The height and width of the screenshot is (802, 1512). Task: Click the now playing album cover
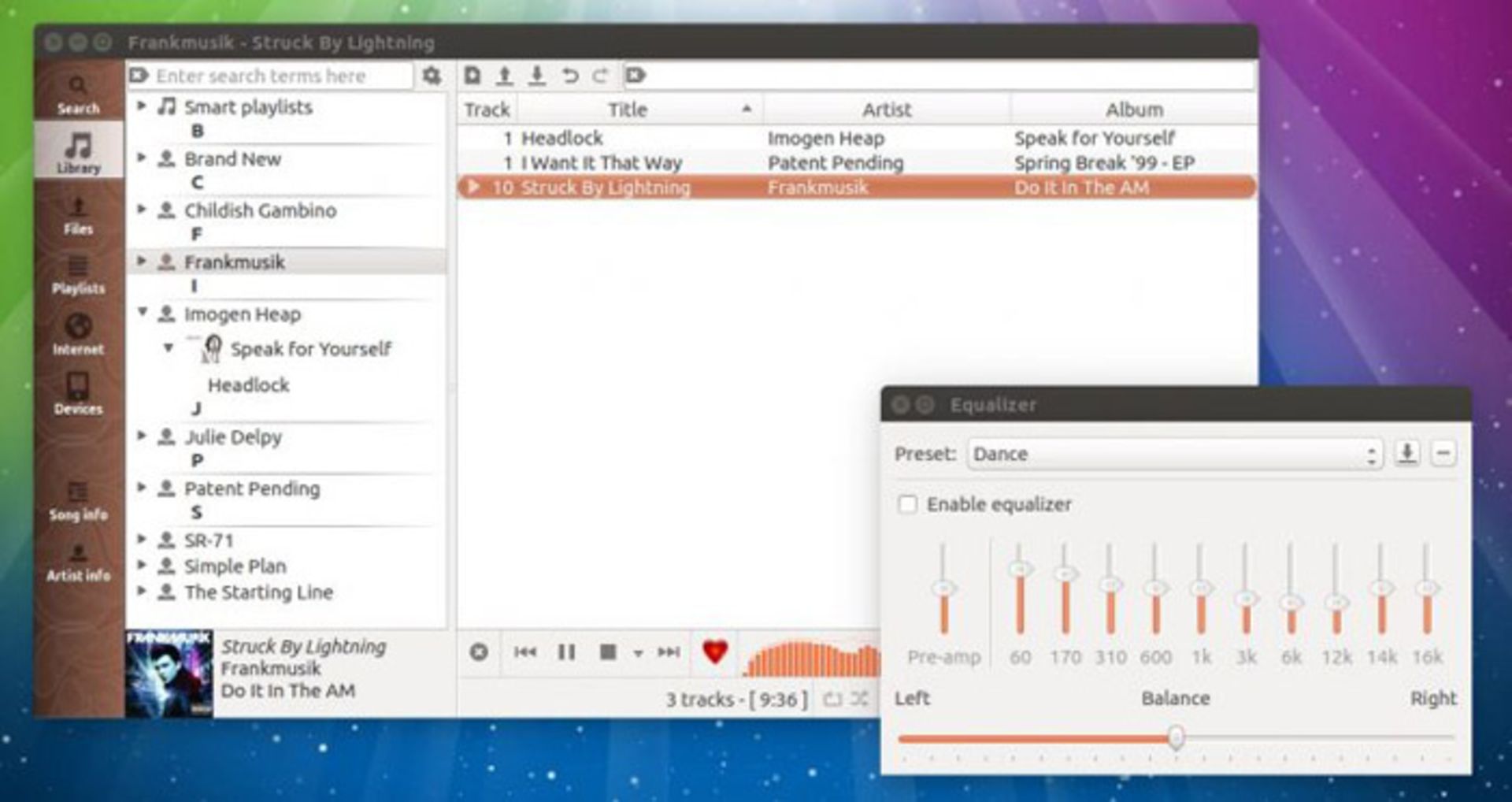[x=169, y=674]
